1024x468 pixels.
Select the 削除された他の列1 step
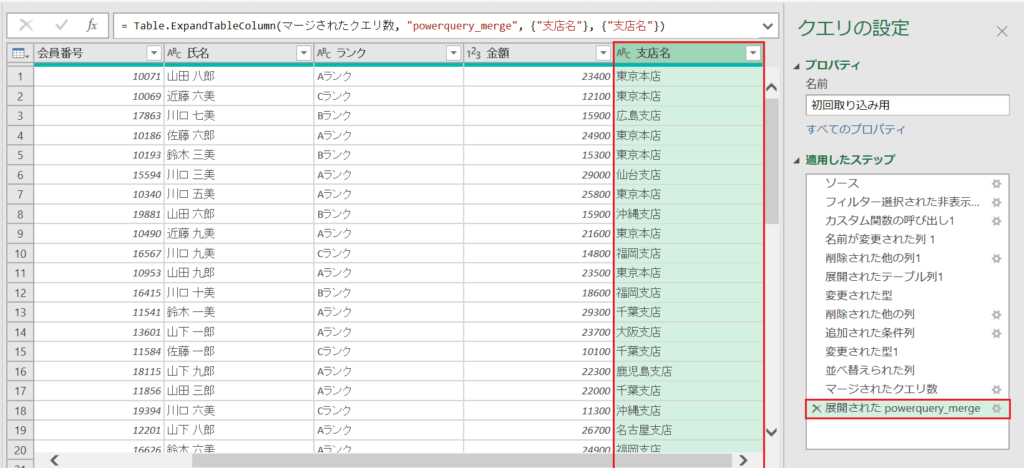tap(908, 258)
